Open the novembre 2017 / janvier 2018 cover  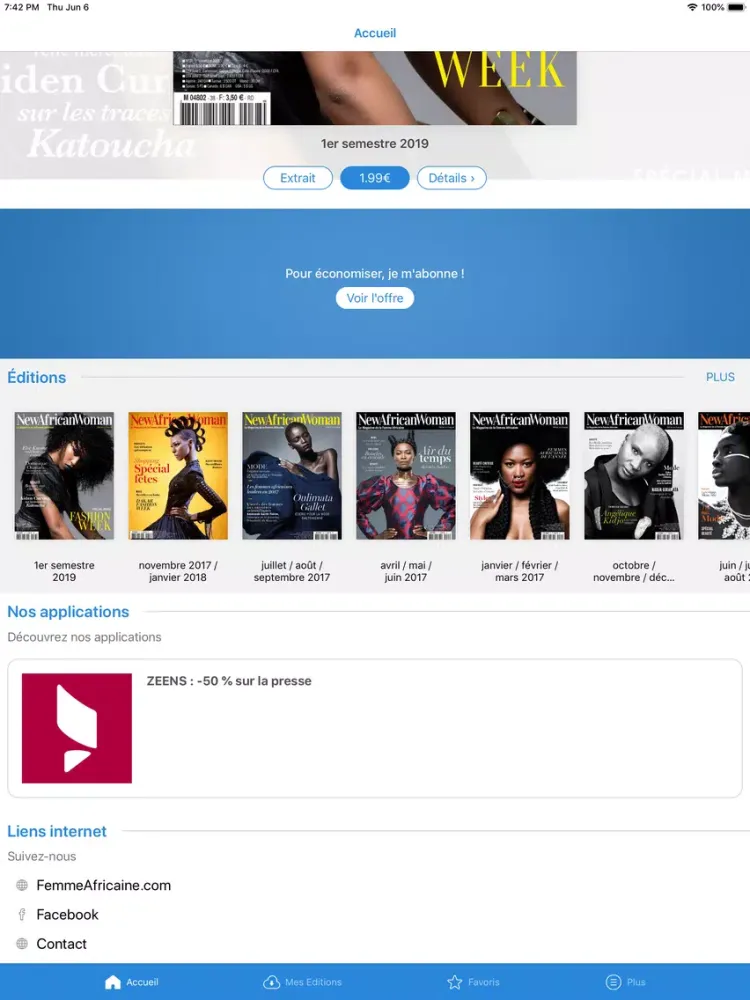[178, 476]
